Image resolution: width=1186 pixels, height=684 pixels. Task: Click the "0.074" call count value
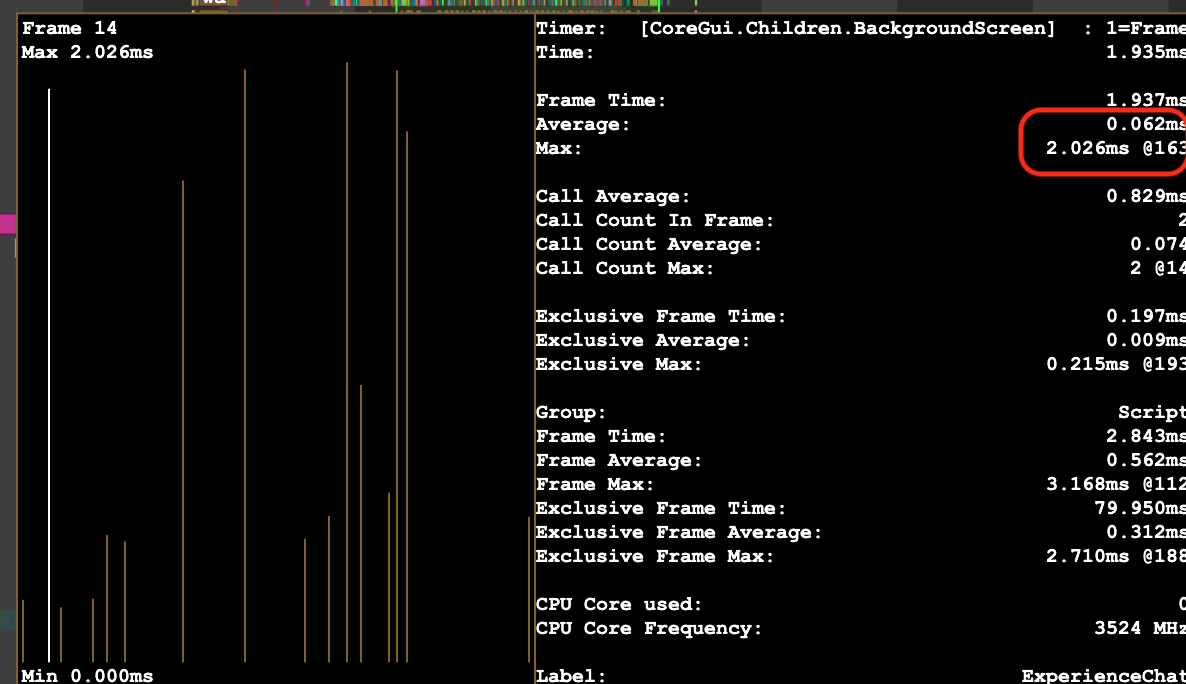1158,244
